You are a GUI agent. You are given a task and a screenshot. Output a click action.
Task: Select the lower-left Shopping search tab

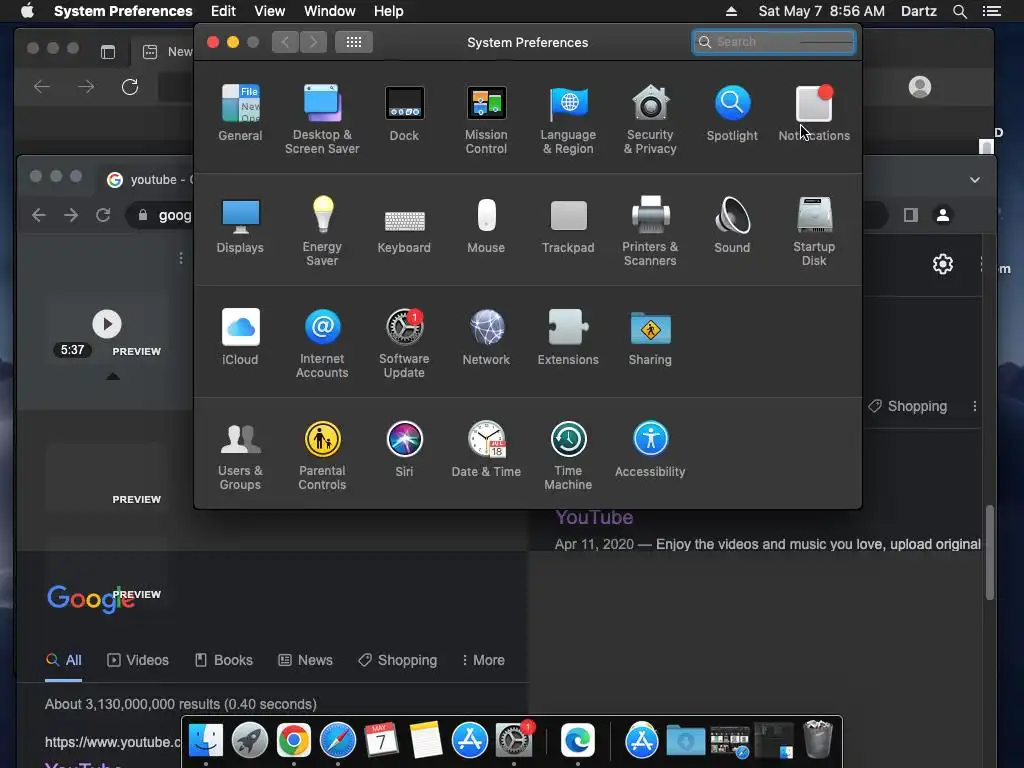(x=398, y=660)
